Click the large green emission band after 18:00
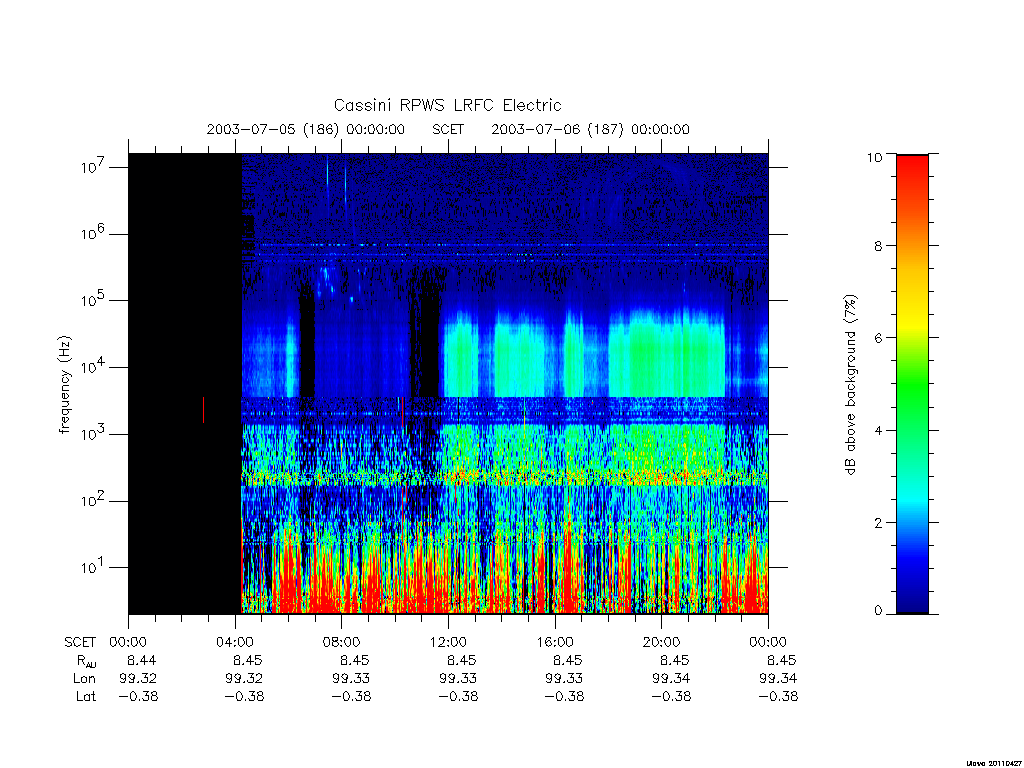The width and height of the screenshot is (1024, 768). click(666, 358)
